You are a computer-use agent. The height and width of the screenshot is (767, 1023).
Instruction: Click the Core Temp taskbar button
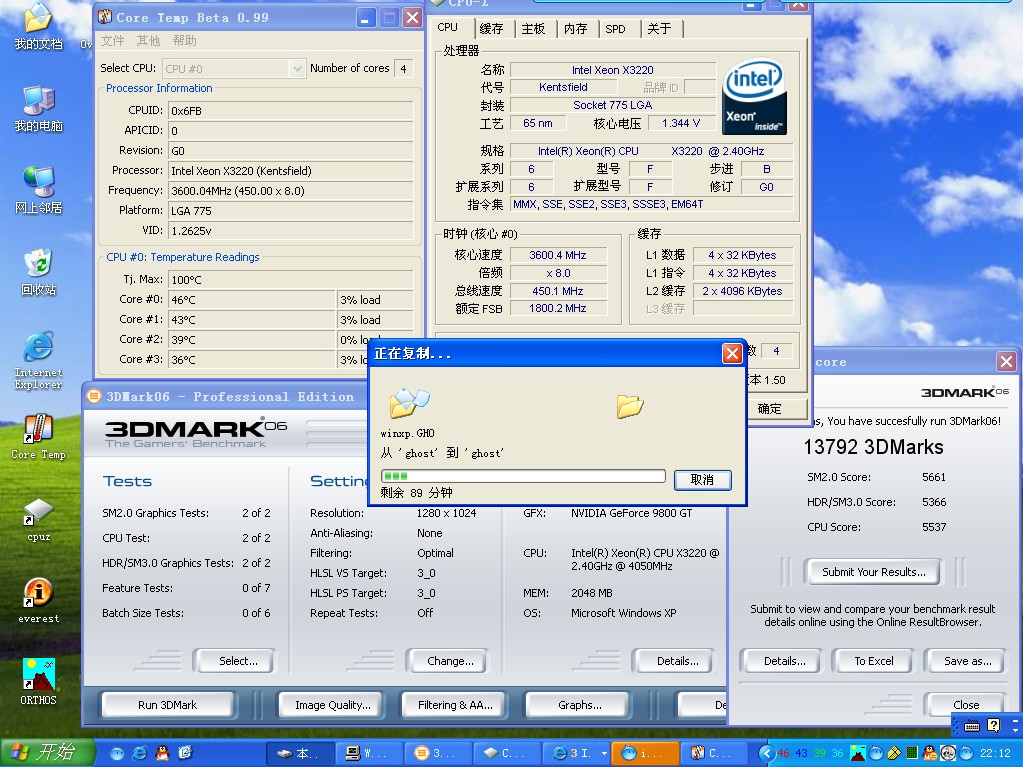[x=712, y=753]
